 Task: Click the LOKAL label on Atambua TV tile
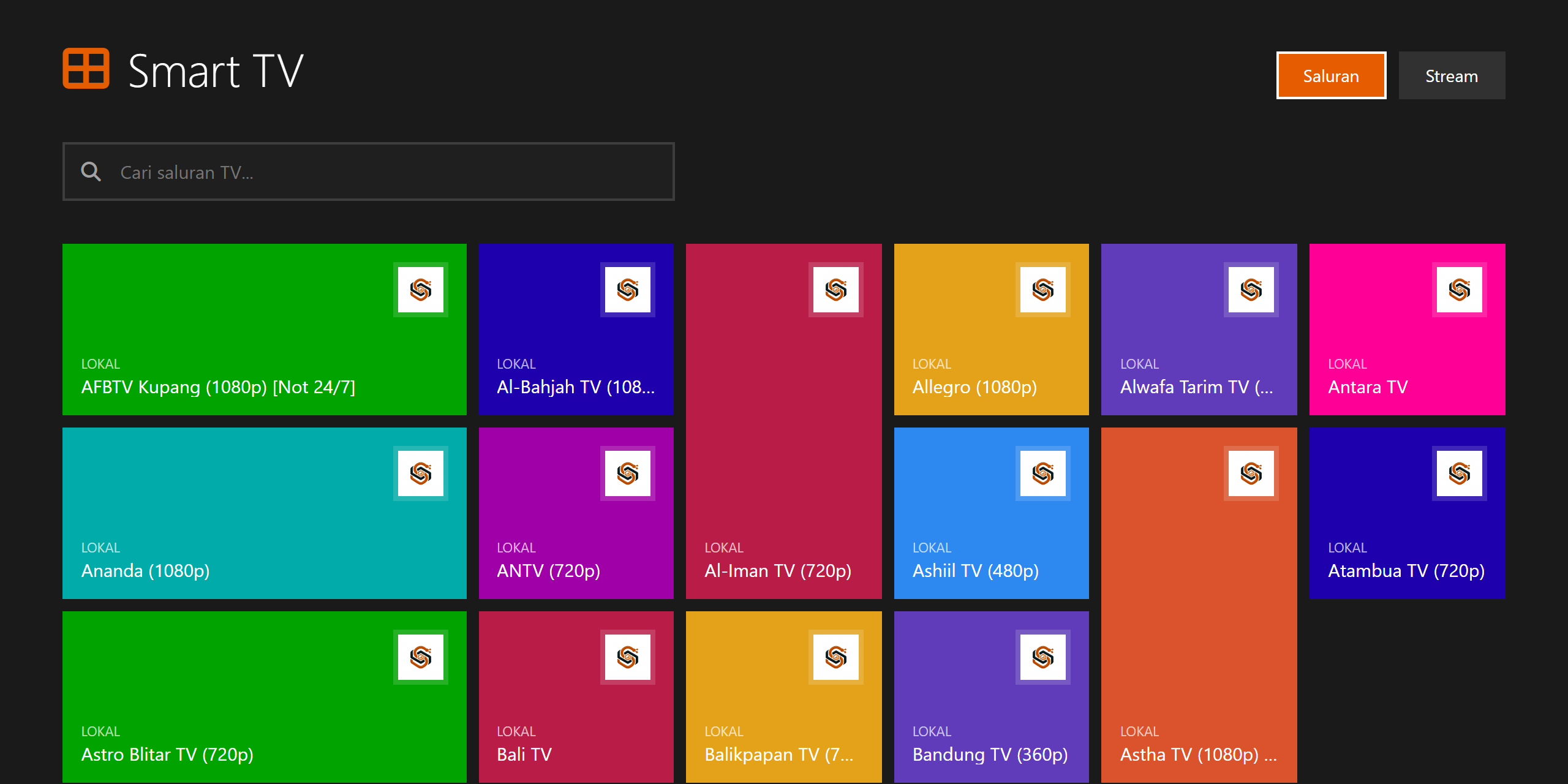[x=1347, y=548]
